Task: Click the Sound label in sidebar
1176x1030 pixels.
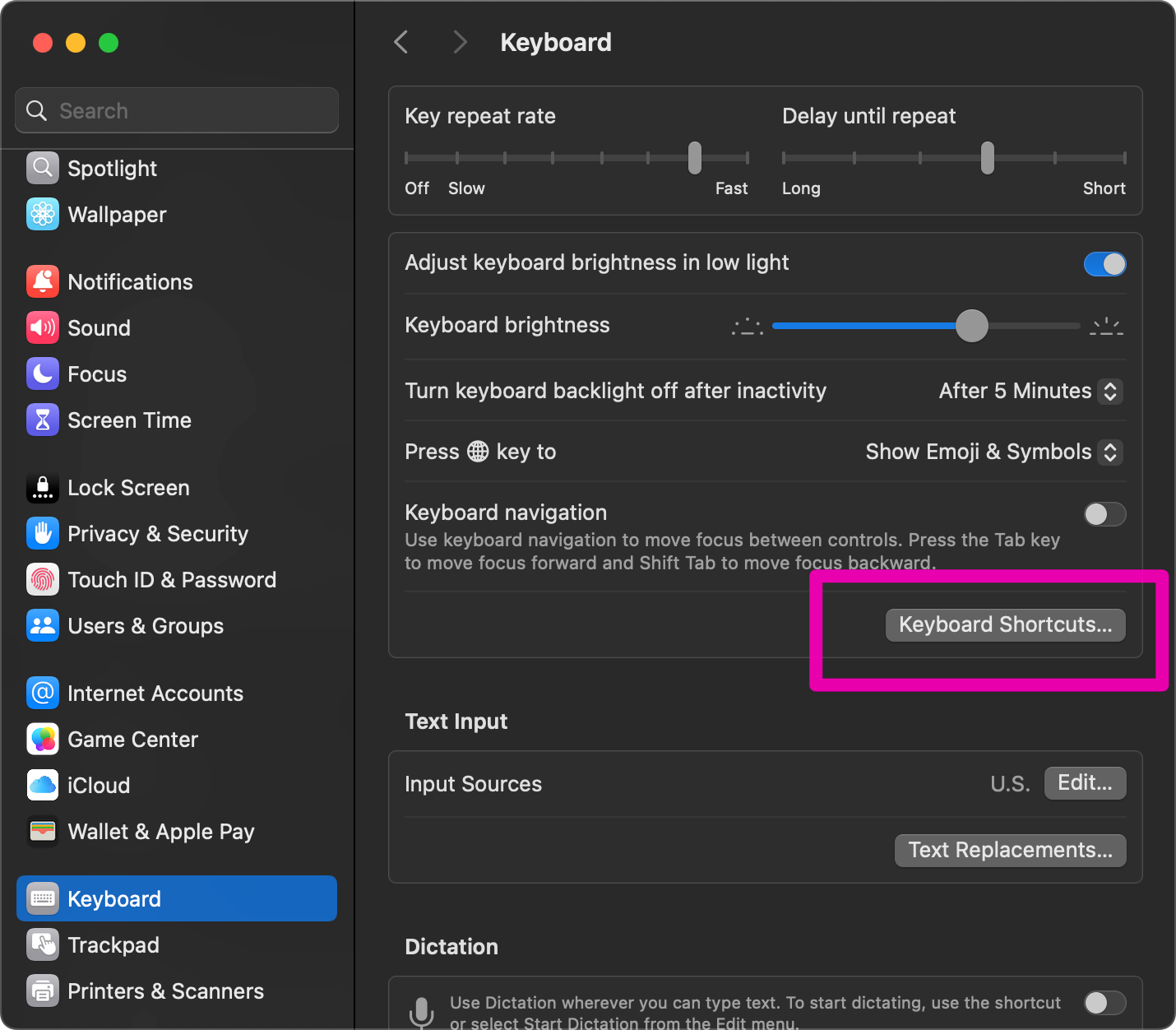Action: click(x=99, y=327)
